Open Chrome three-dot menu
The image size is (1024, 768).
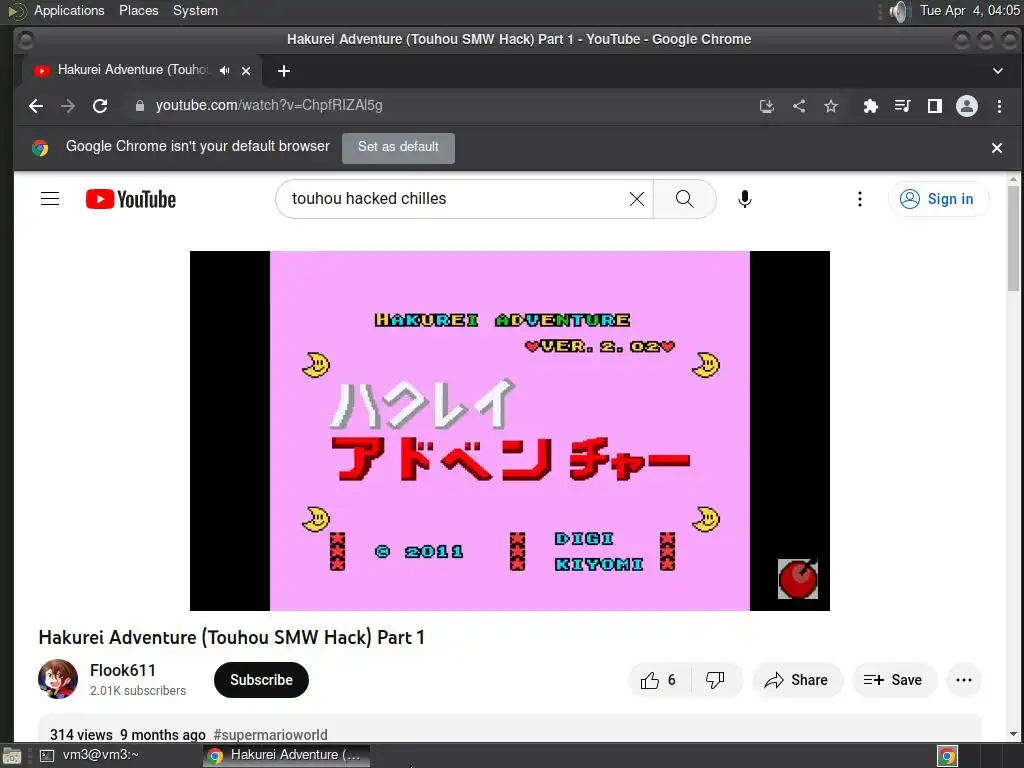(x=999, y=106)
